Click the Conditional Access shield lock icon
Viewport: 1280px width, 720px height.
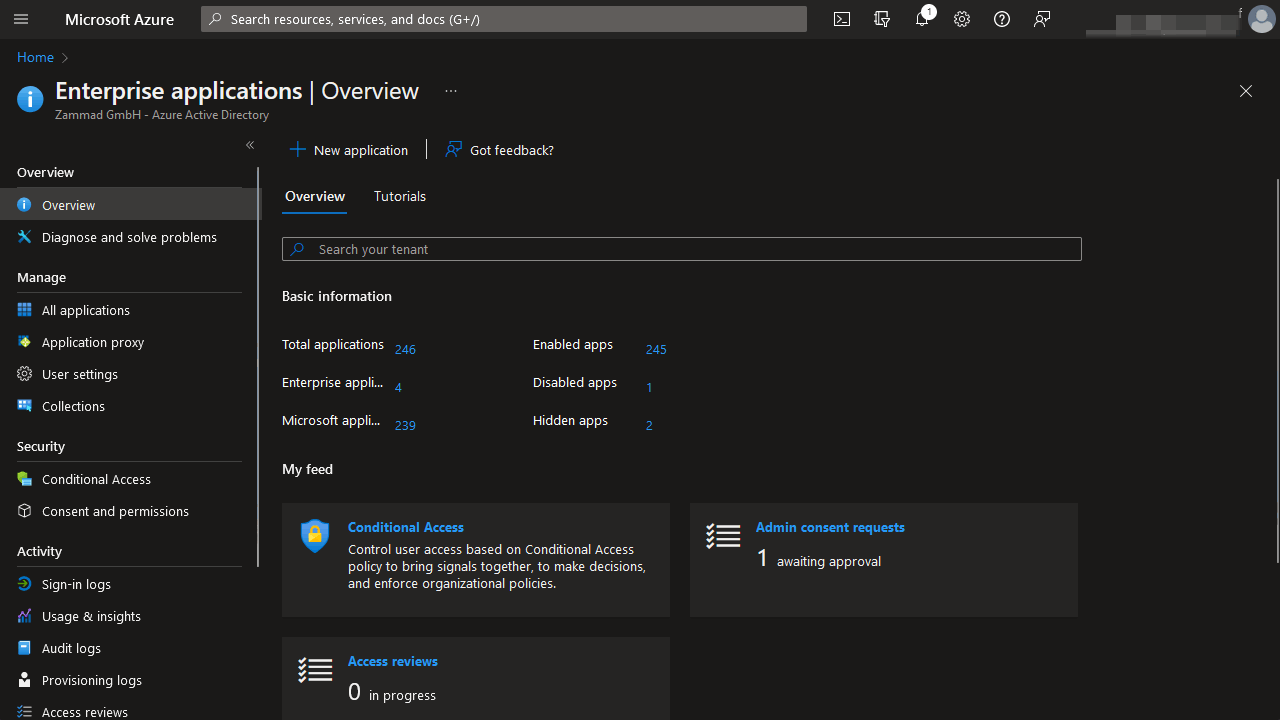click(x=315, y=536)
